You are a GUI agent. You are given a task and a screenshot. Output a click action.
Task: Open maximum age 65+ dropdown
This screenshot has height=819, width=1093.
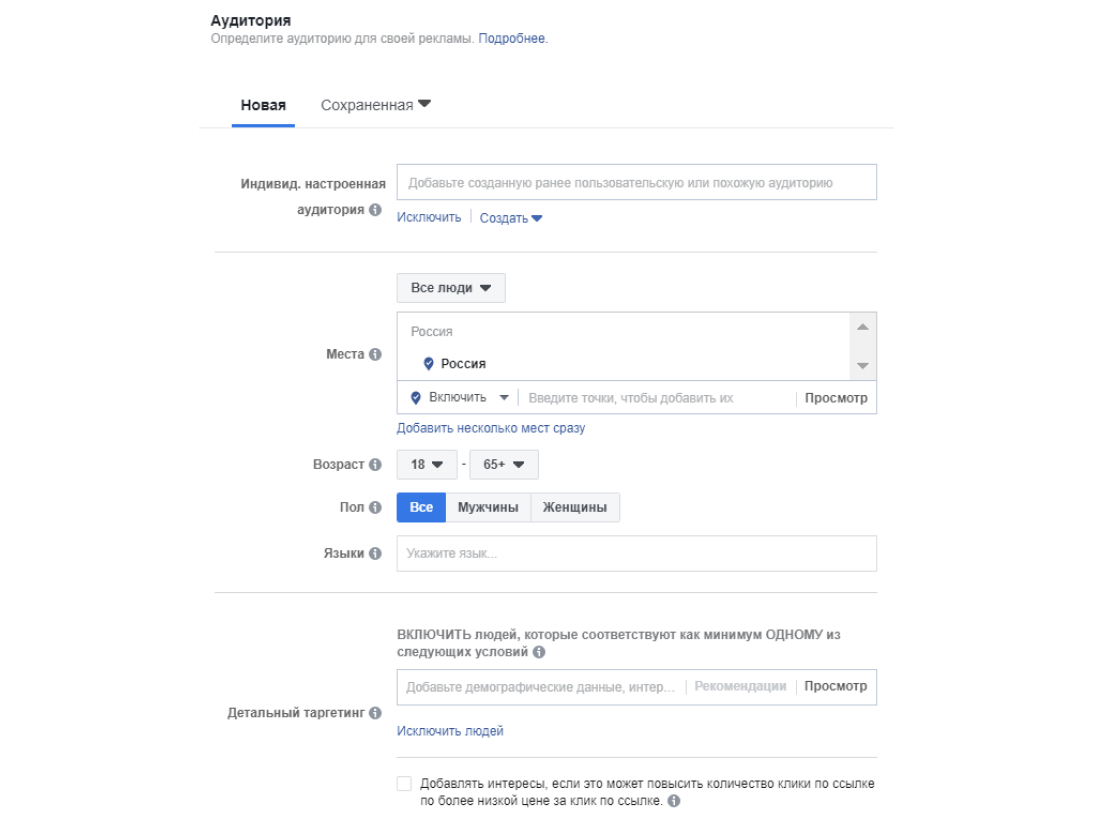pyautogui.click(x=504, y=465)
